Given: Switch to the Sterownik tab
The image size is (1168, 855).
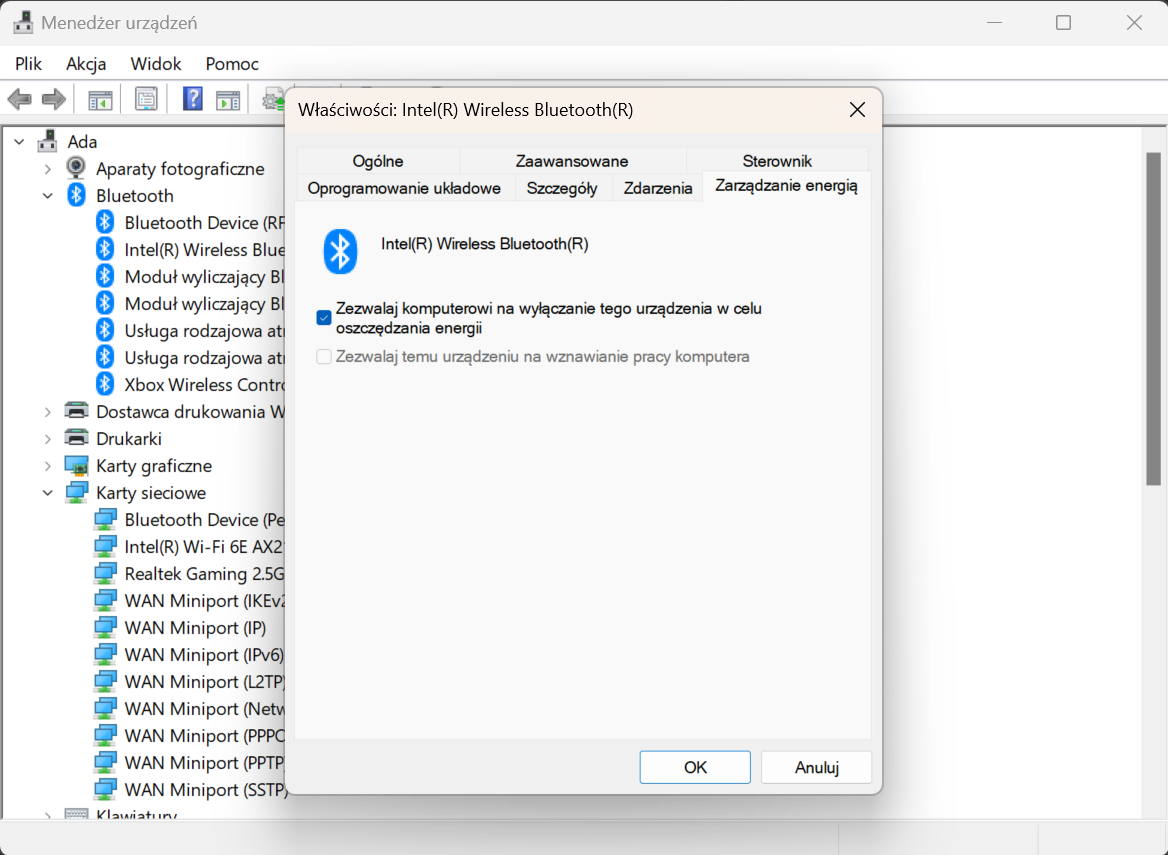Looking at the screenshot, I should click(778, 160).
